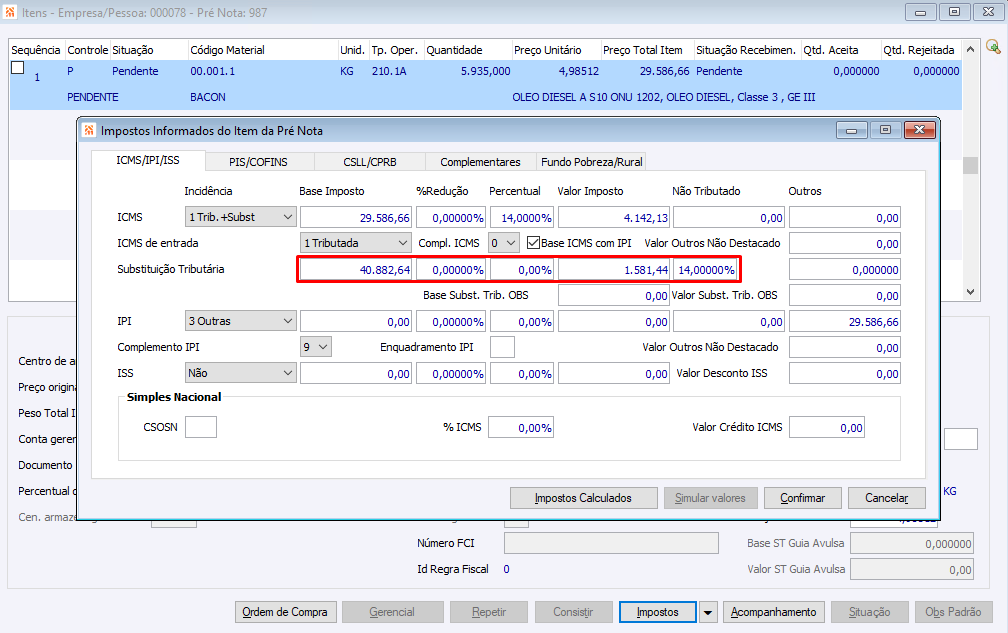The width and height of the screenshot is (1008, 633).
Task: Click the Substituição Tributária base value field
Action: tap(355, 270)
